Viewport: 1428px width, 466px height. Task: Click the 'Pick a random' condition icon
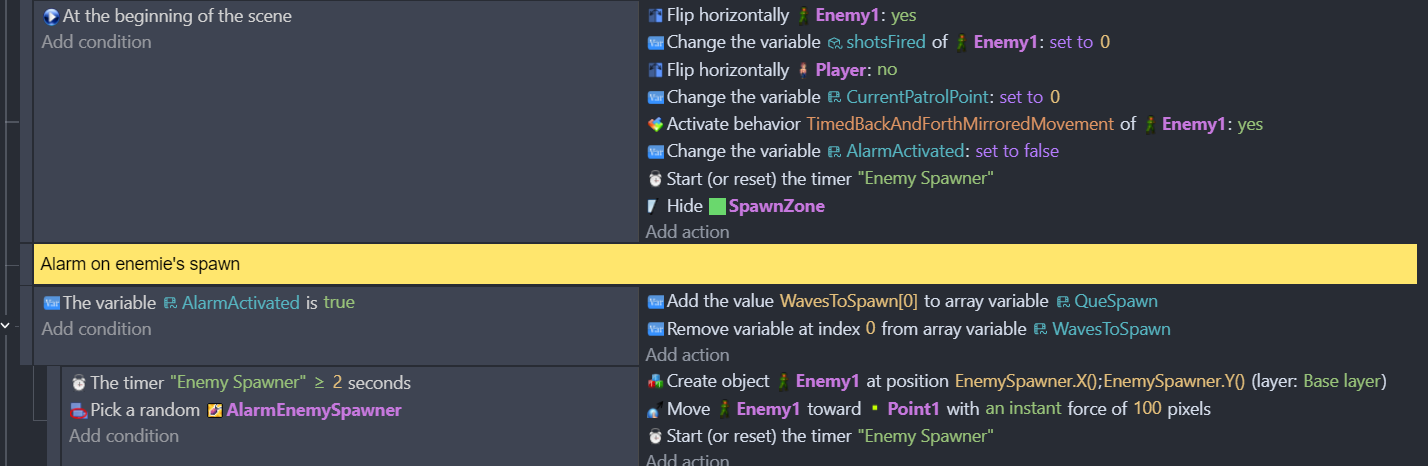tap(78, 410)
